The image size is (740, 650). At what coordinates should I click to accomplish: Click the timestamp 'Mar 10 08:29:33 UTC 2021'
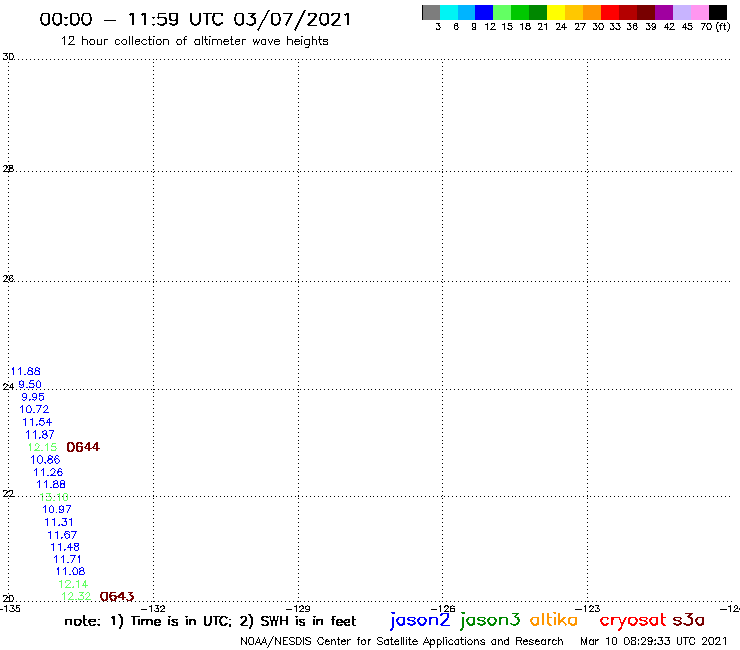[x=654, y=641]
